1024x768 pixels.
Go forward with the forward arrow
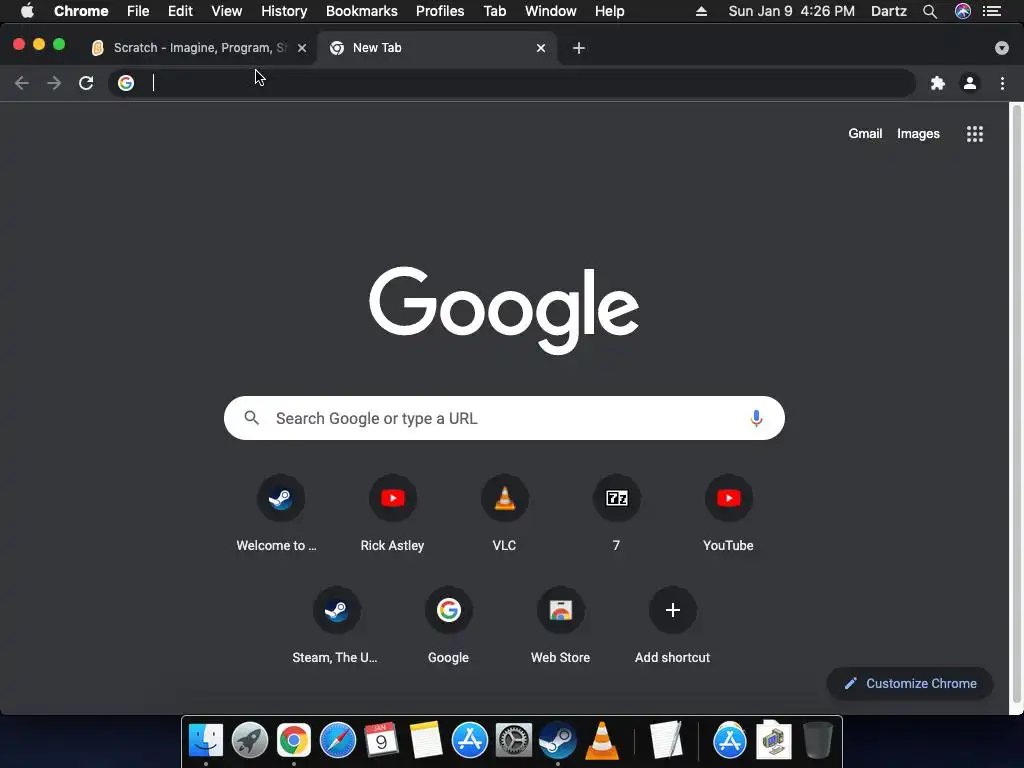click(54, 83)
